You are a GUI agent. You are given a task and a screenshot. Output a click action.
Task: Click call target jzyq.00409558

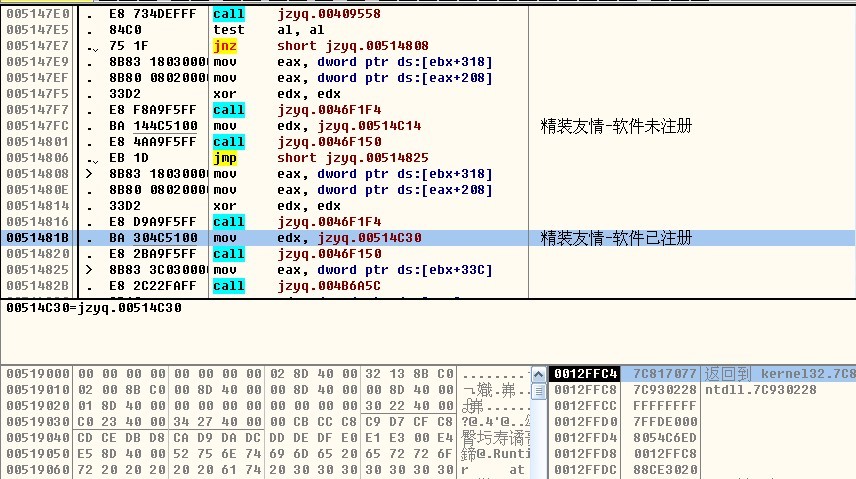tap(329, 14)
